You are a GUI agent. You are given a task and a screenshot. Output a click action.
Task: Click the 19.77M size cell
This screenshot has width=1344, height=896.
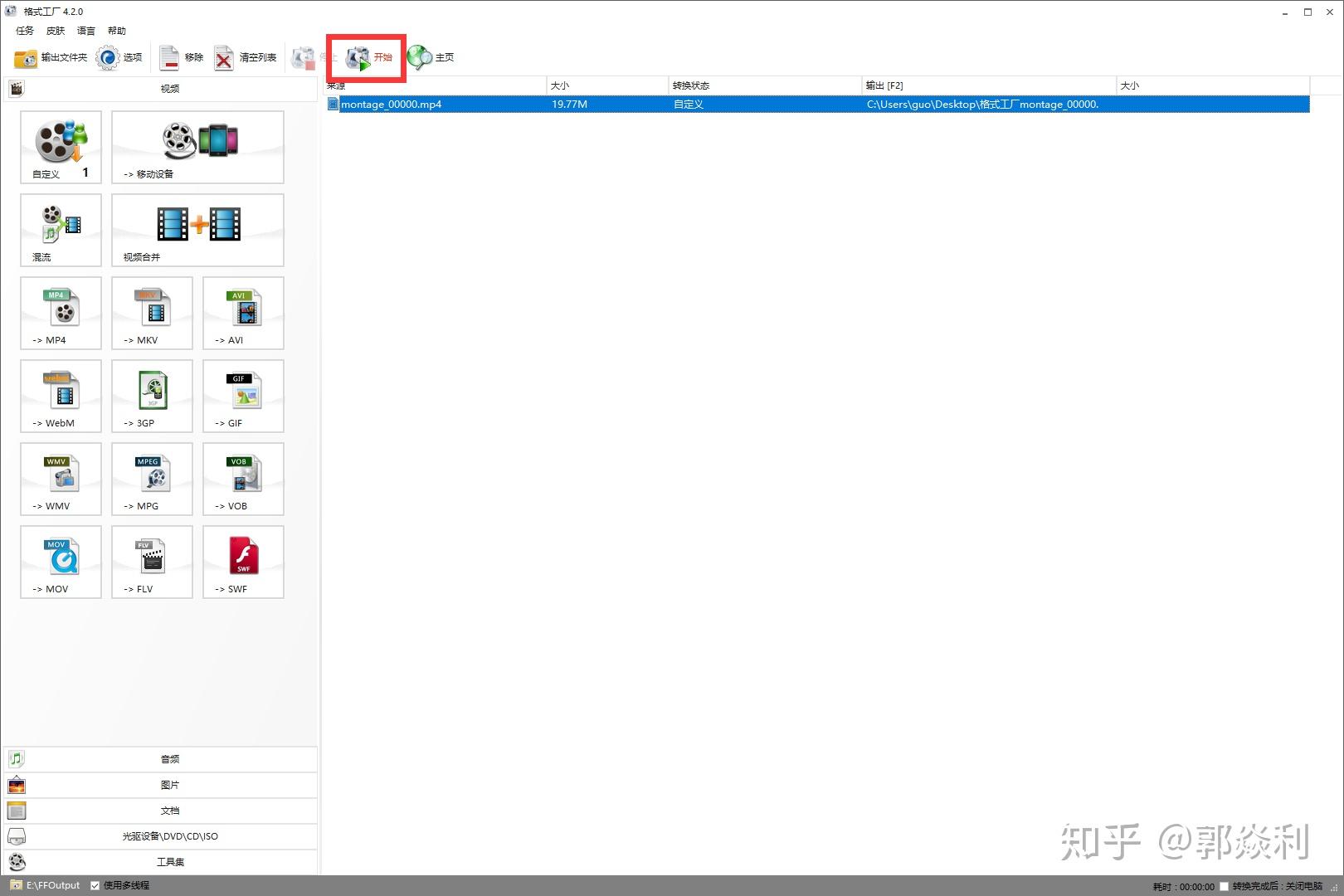click(569, 105)
